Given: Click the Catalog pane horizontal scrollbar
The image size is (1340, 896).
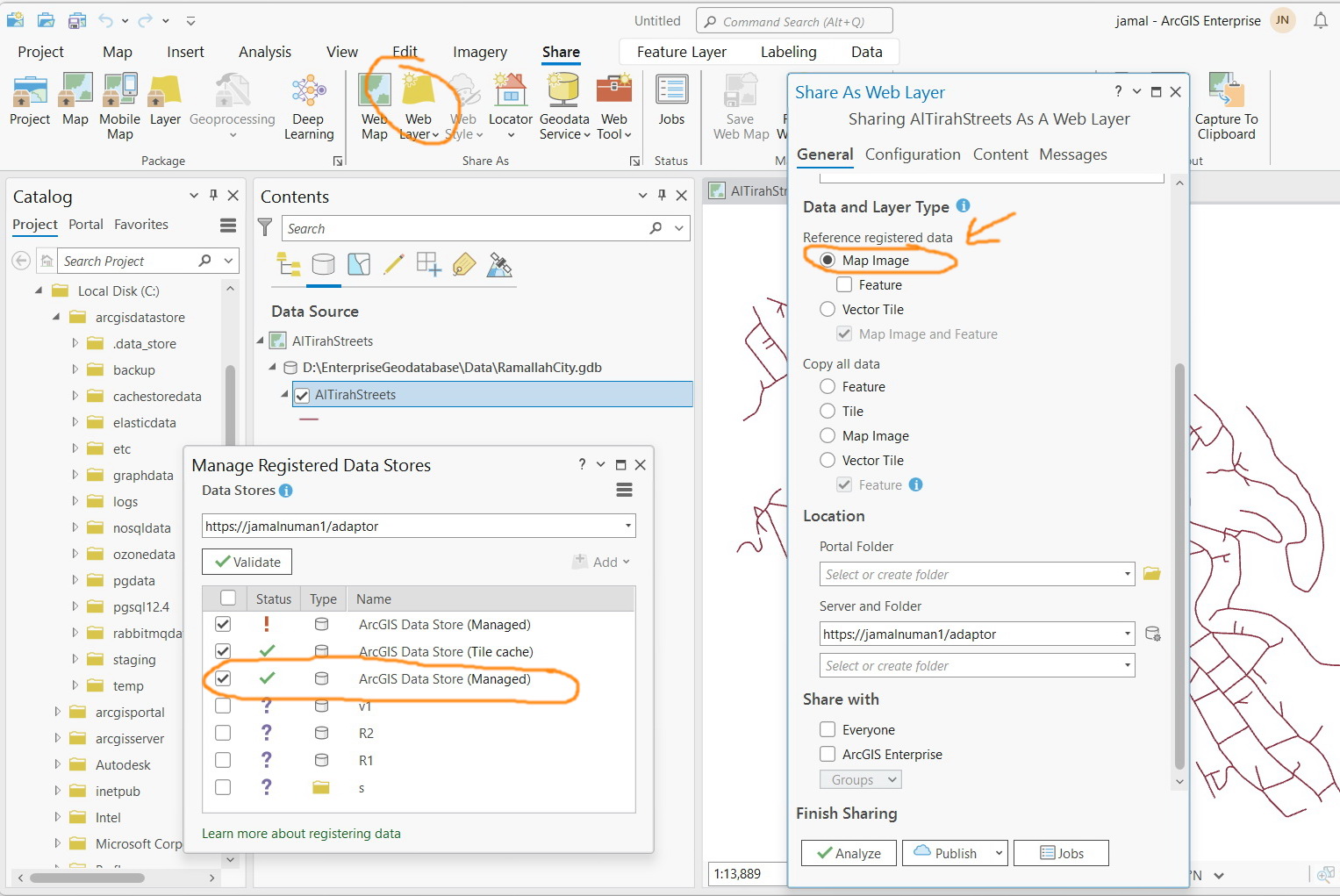Looking at the screenshot, I should (87, 878).
